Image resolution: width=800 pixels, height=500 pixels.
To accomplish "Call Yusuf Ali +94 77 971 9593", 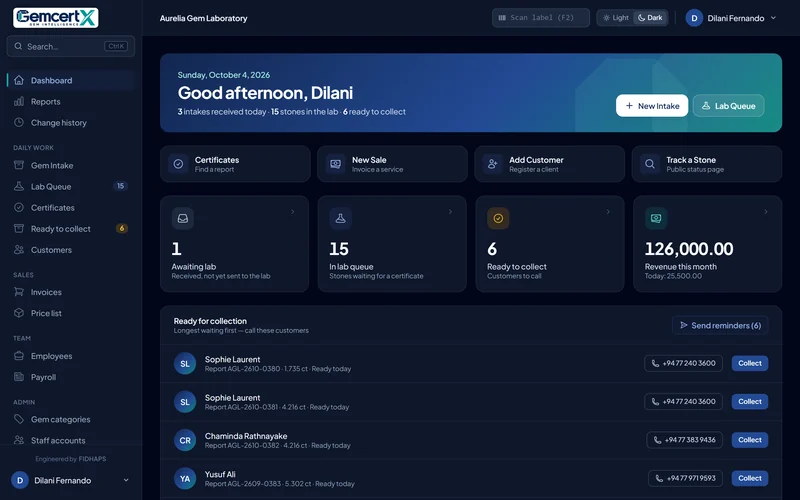I will point(685,478).
